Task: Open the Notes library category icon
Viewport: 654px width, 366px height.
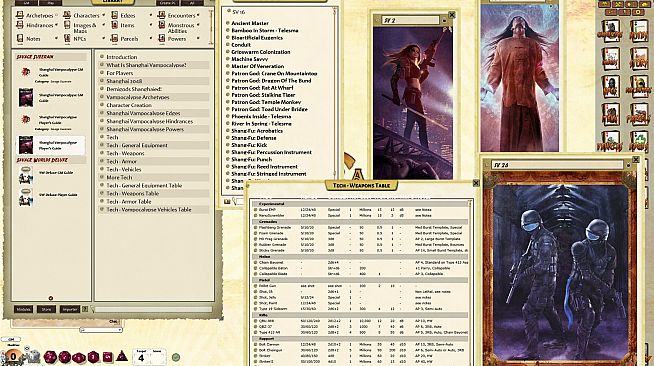Action: 20,38
